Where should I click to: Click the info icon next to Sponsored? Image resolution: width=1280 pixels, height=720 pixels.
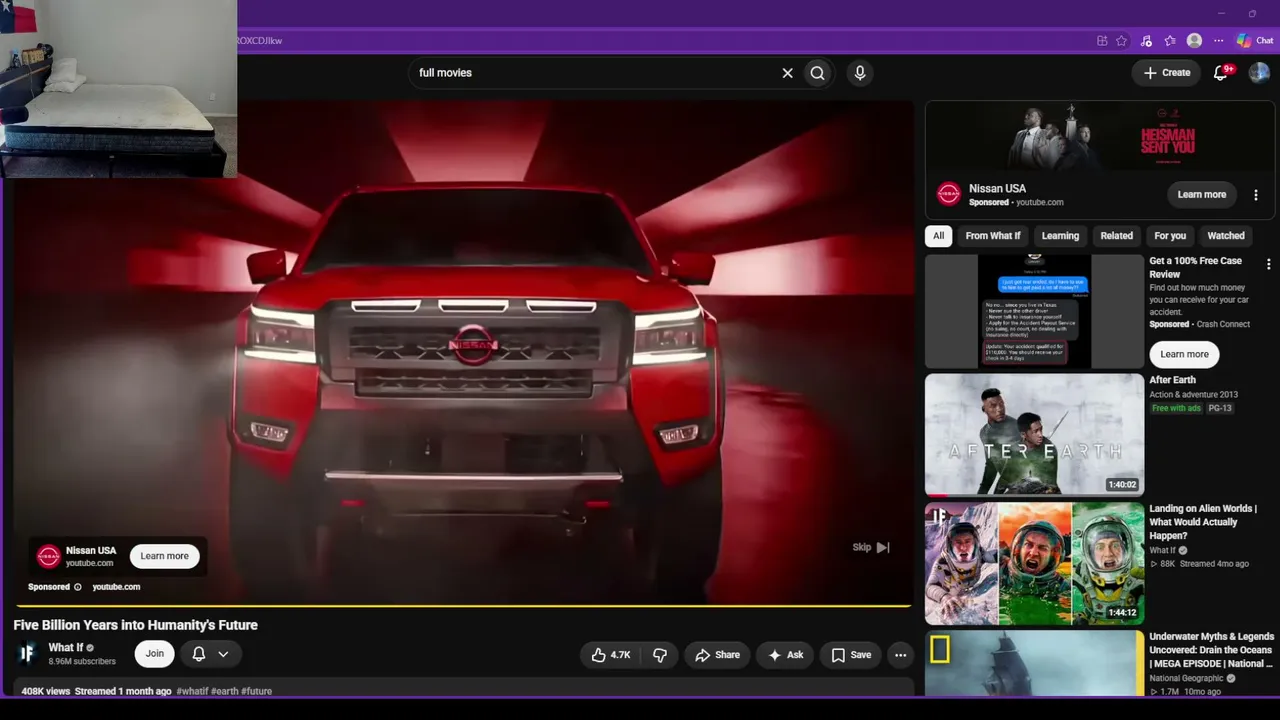tap(78, 587)
